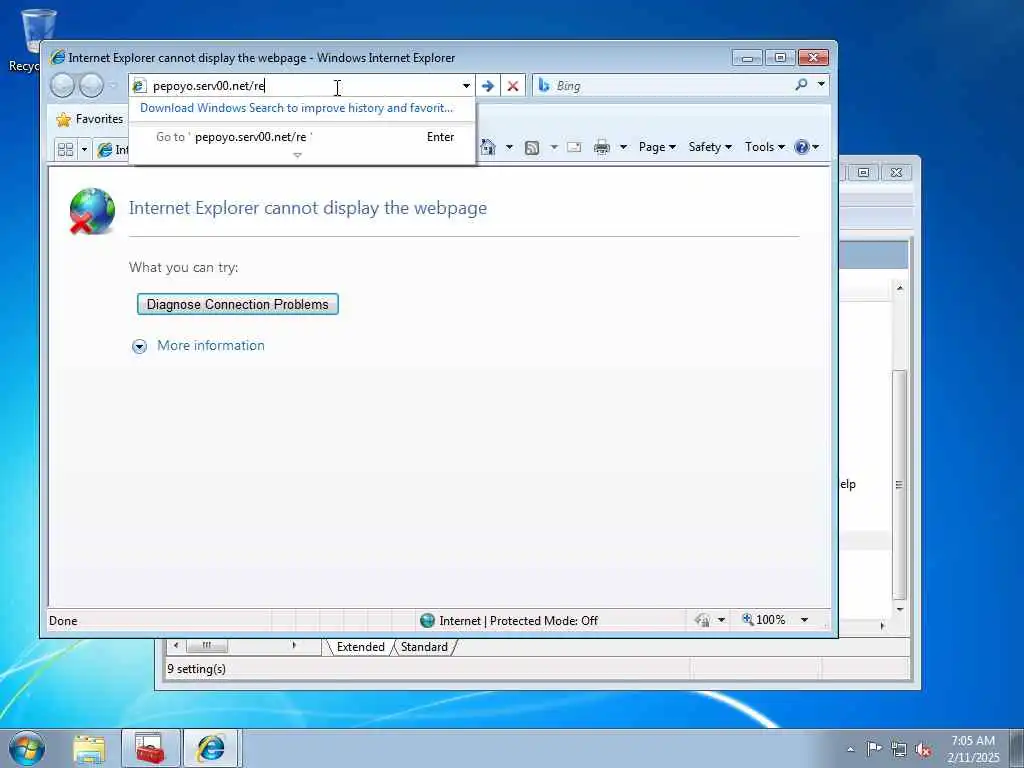Open the Favorites star button
This screenshot has height=768, width=1024.
click(x=90, y=119)
